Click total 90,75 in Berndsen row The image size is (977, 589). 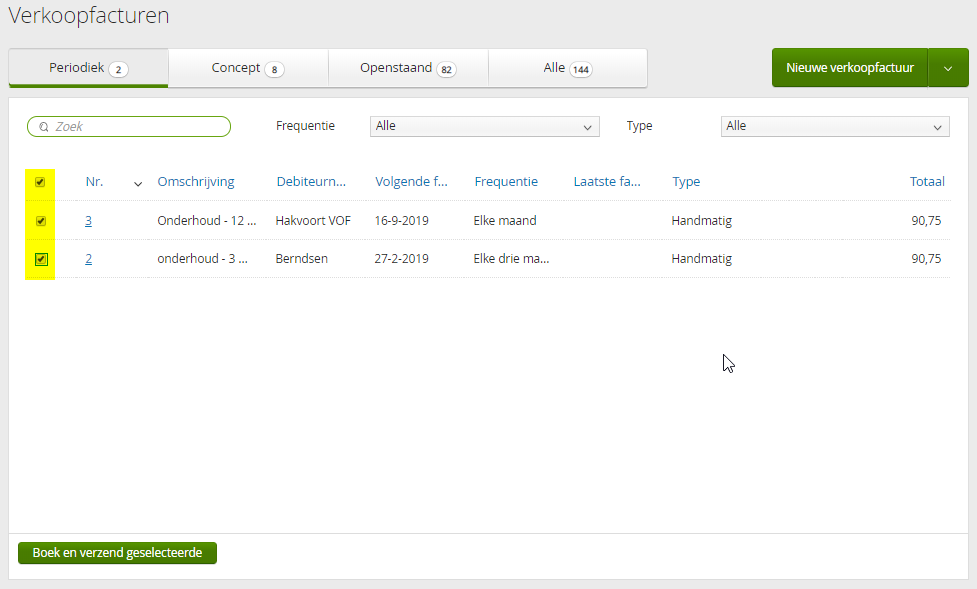pos(926,259)
